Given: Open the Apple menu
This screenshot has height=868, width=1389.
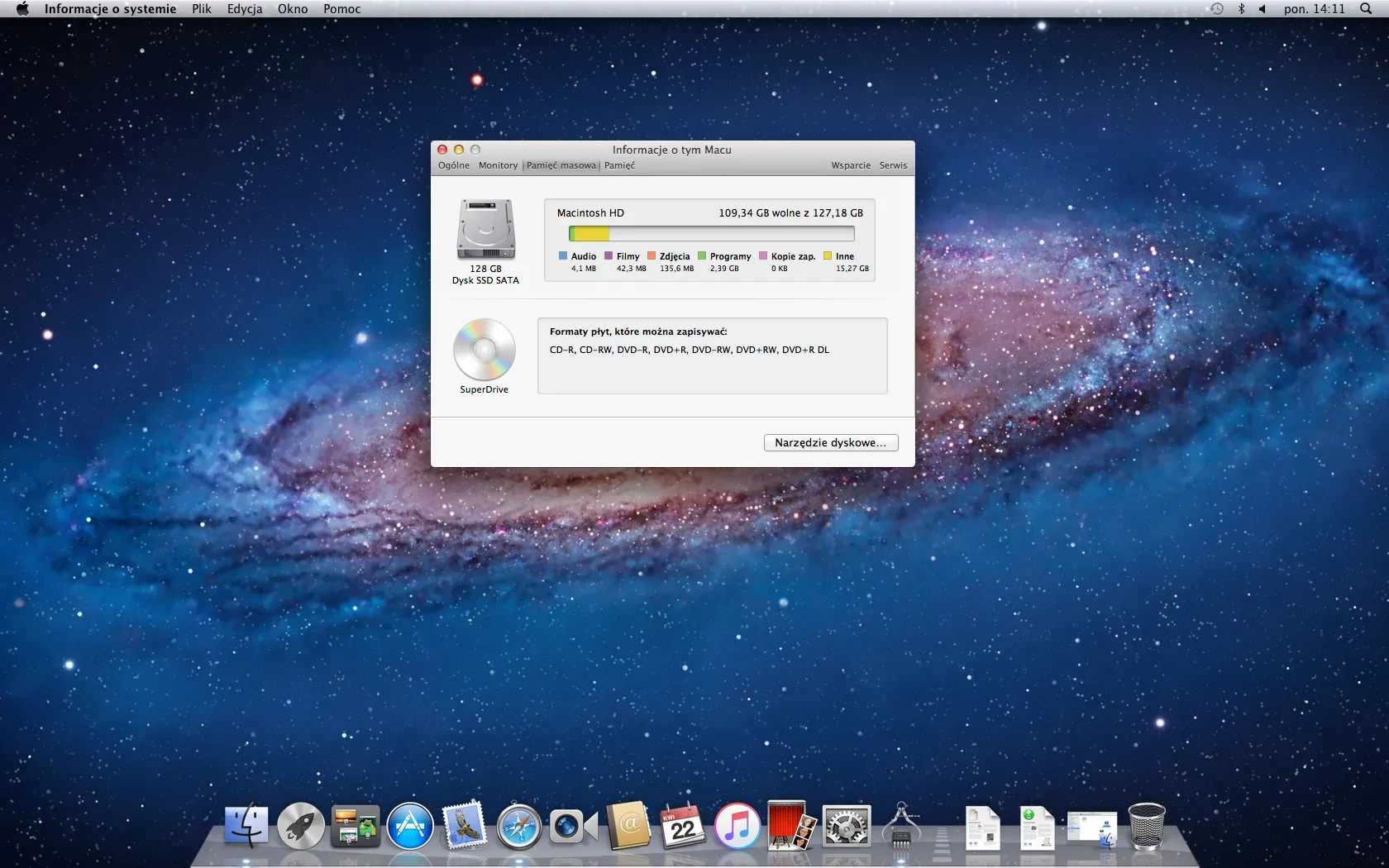Looking at the screenshot, I should tap(22, 9).
